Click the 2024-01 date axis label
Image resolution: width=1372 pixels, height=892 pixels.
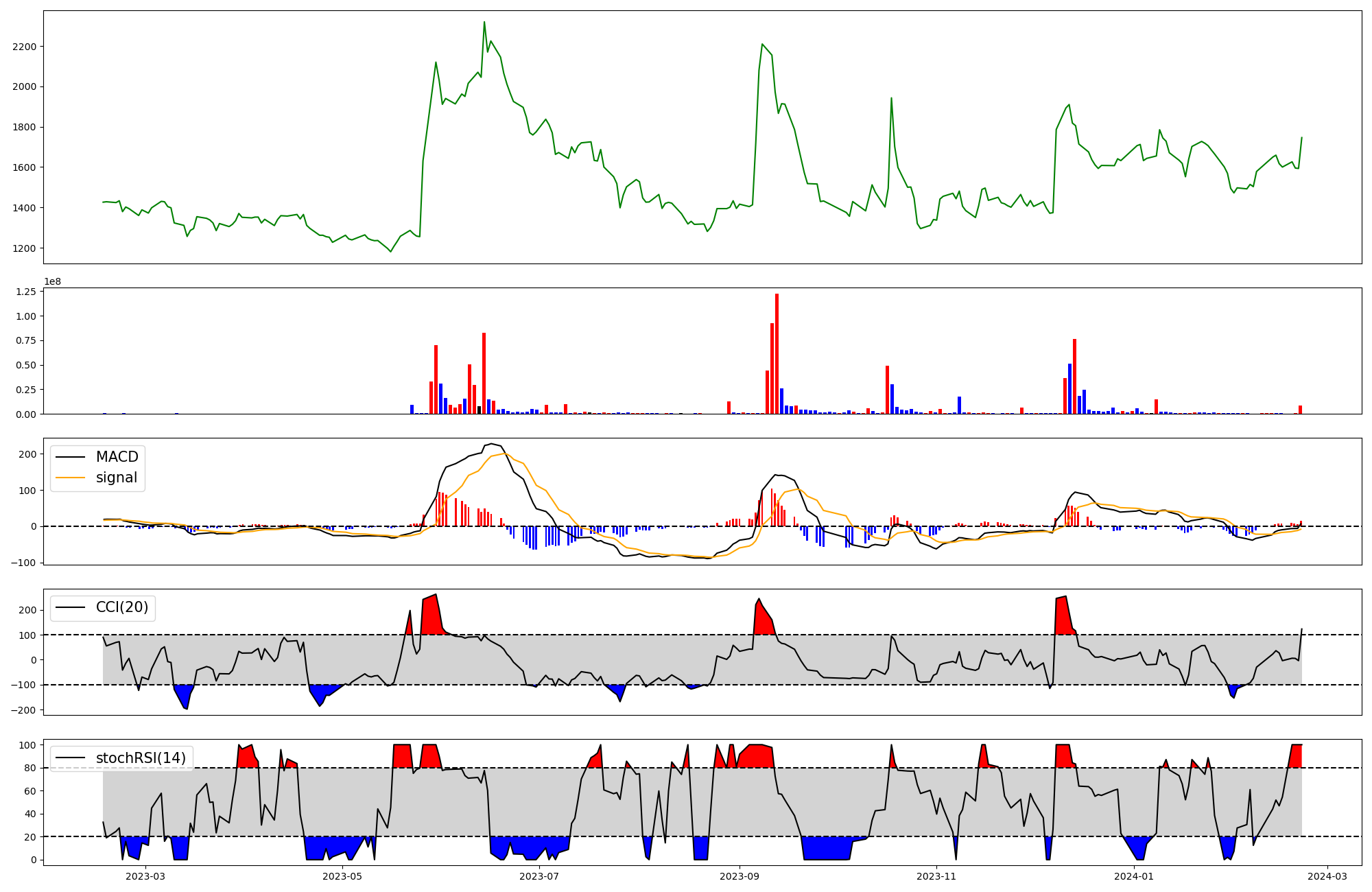[x=1134, y=876]
